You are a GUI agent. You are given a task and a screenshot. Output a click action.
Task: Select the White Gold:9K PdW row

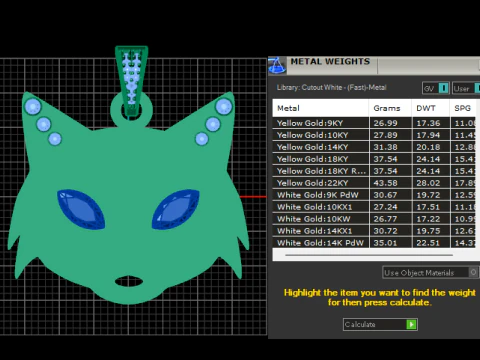[374, 195]
